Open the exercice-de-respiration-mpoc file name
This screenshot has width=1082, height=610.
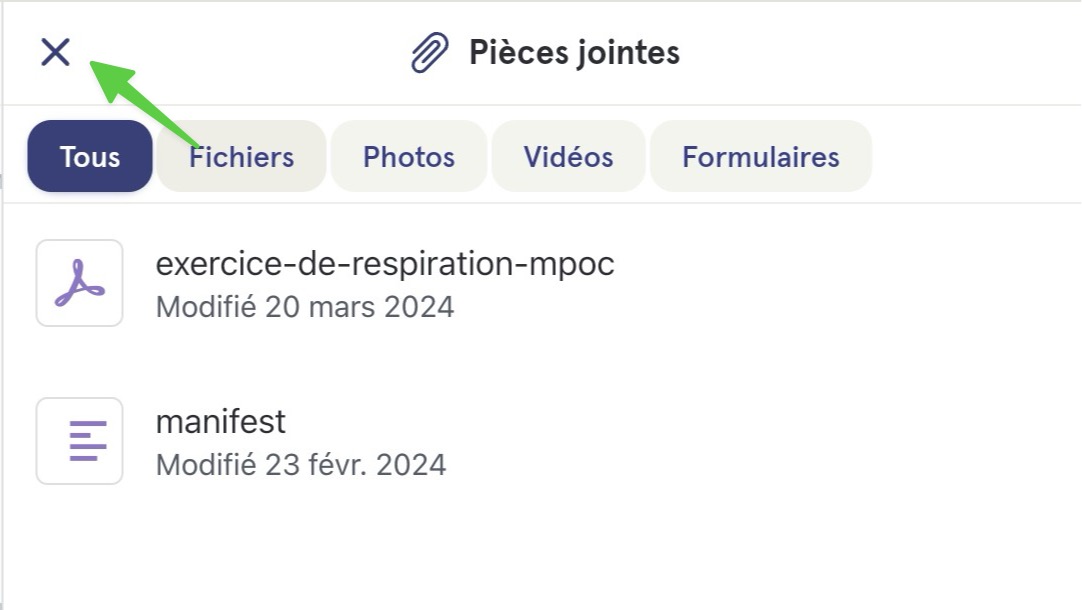[385, 264]
